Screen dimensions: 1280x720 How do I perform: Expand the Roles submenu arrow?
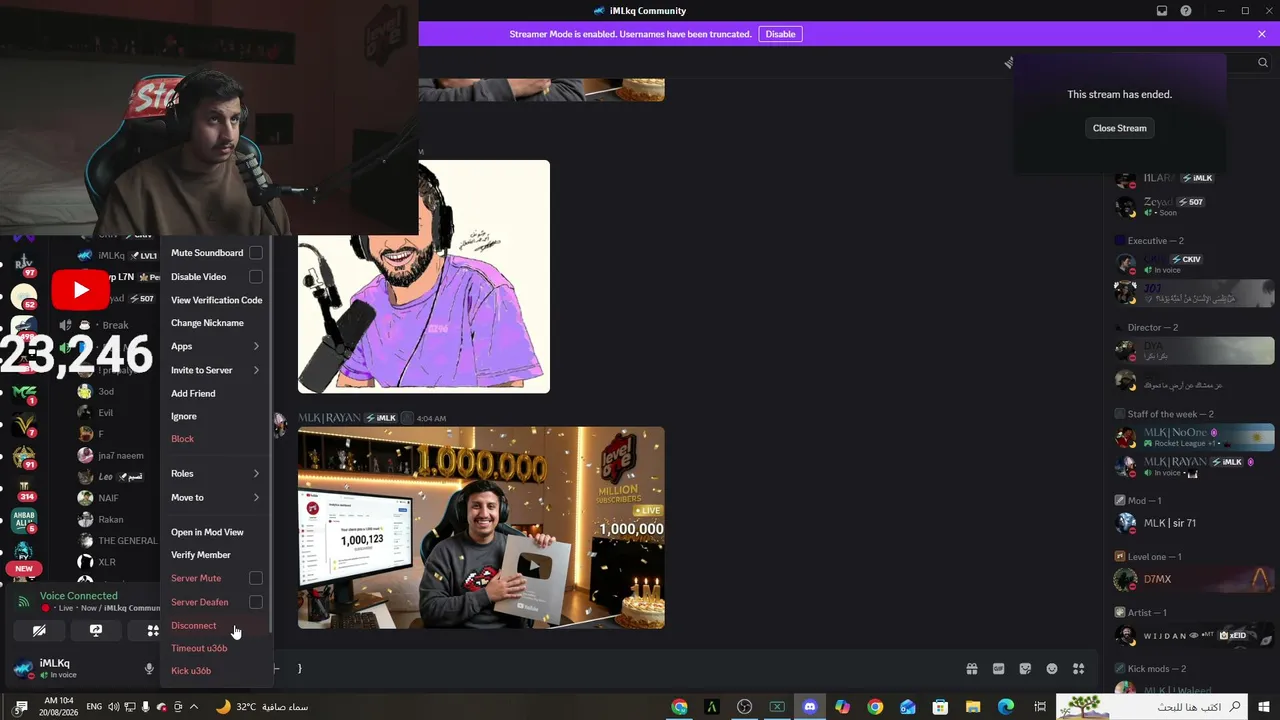click(x=256, y=473)
